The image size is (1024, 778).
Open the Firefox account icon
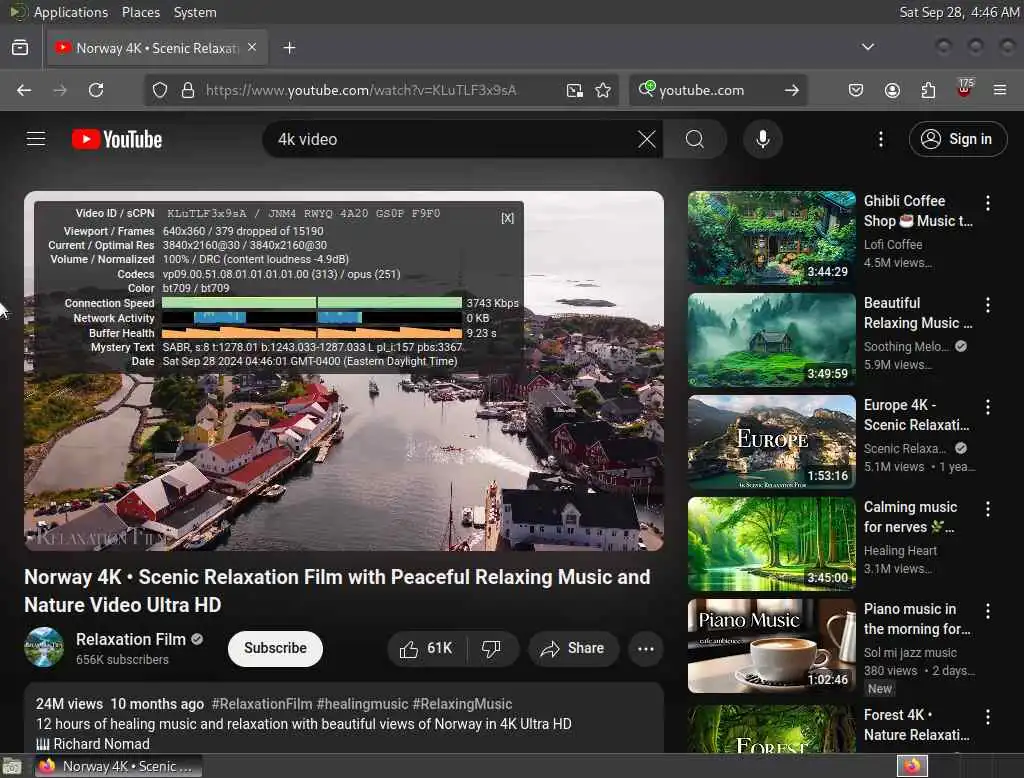[x=892, y=90]
